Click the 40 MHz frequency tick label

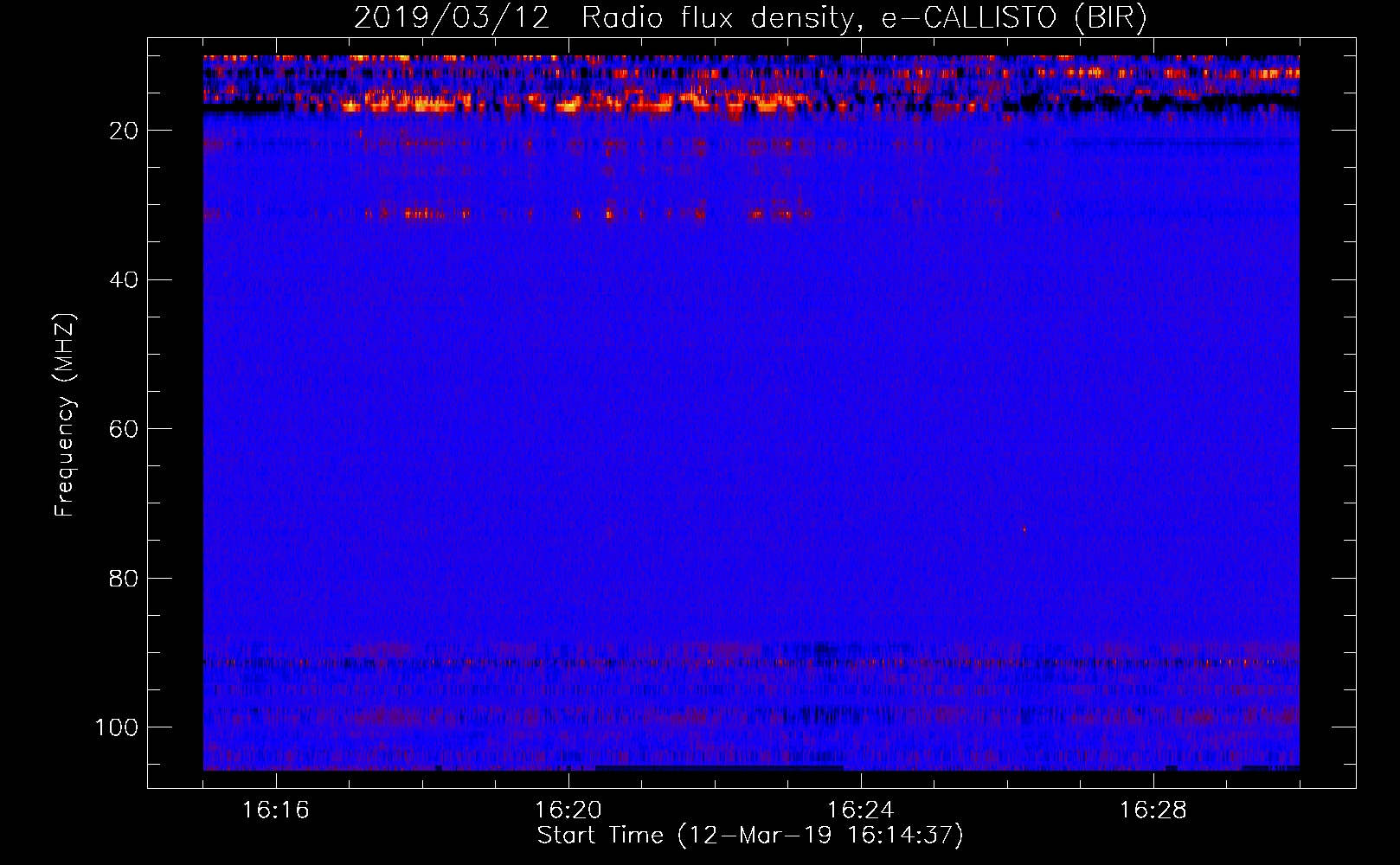point(125,280)
